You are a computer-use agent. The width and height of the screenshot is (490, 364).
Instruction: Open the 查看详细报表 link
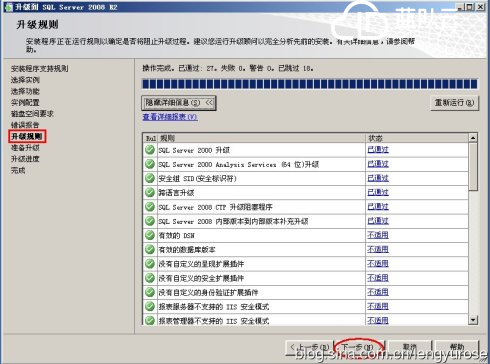click(170, 117)
